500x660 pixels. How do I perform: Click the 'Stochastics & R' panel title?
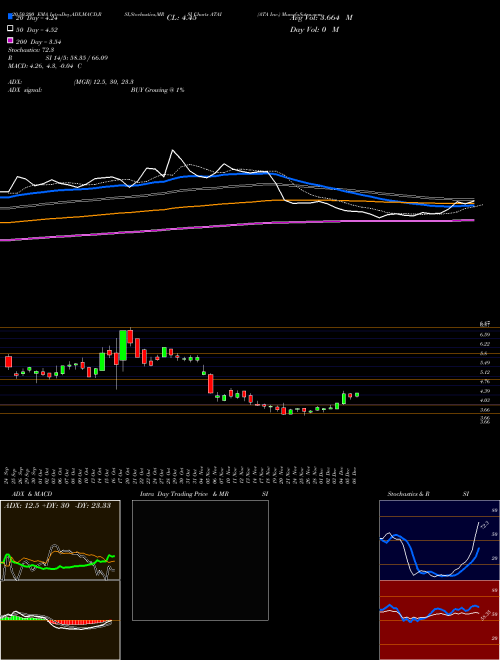[409, 494]
